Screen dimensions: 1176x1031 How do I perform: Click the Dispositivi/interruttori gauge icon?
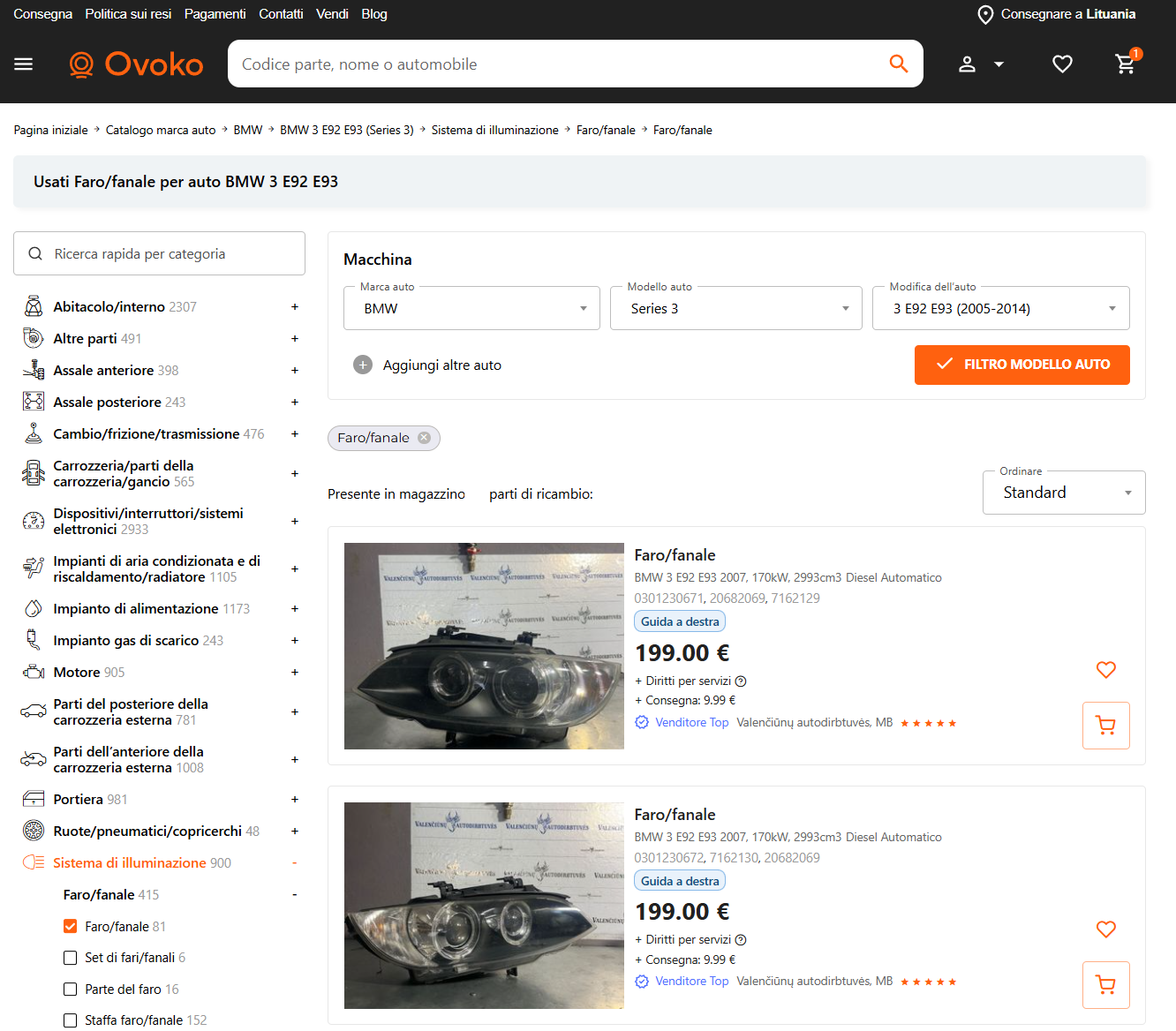point(34,522)
